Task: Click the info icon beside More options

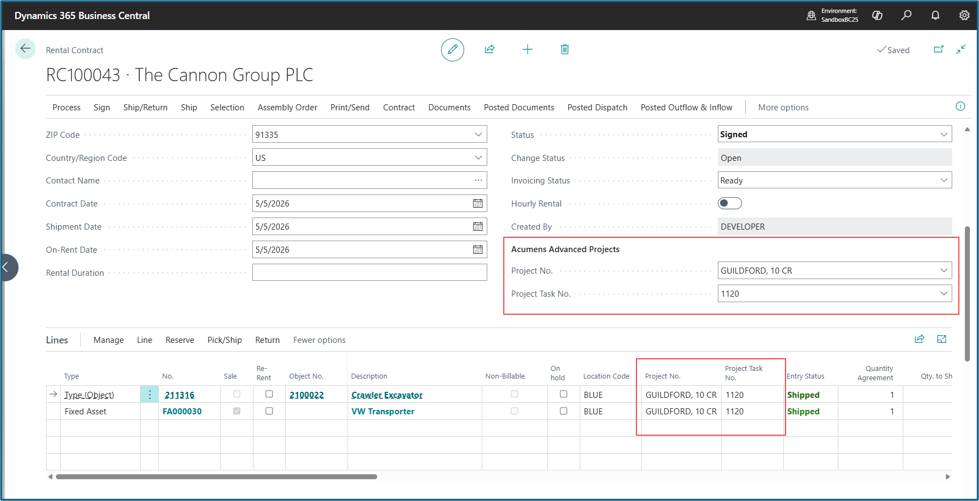Action: pos(960,107)
